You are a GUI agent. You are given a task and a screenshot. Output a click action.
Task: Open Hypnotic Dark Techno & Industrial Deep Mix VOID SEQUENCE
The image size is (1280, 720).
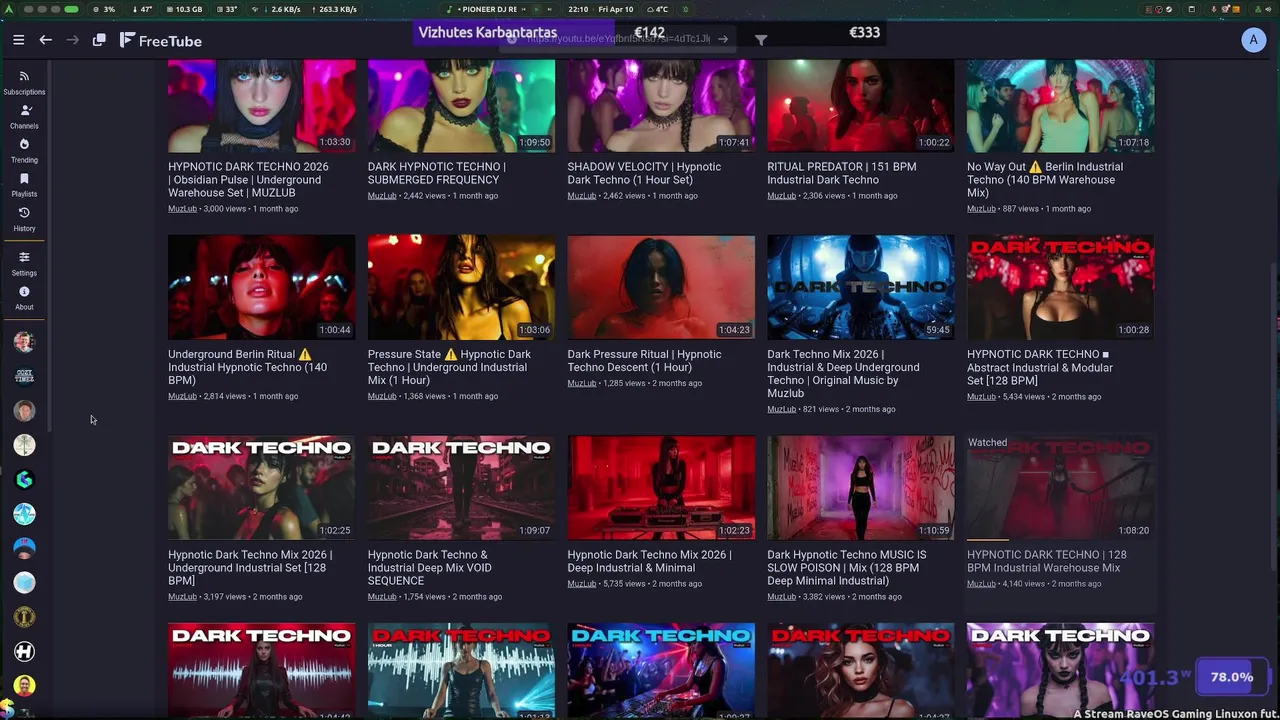click(429, 567)
